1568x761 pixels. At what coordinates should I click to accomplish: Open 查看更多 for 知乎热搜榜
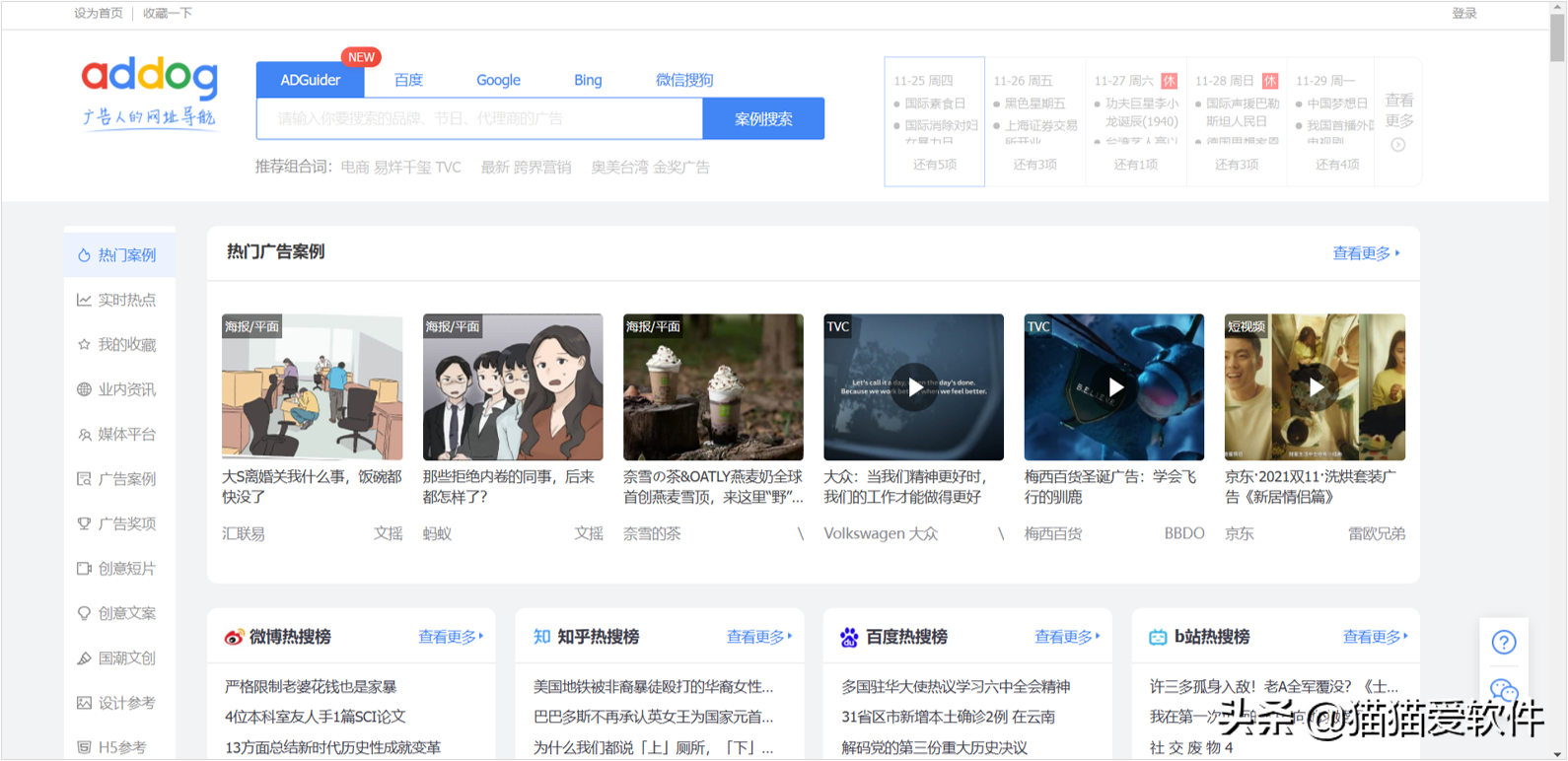click(x=759, y=637)
